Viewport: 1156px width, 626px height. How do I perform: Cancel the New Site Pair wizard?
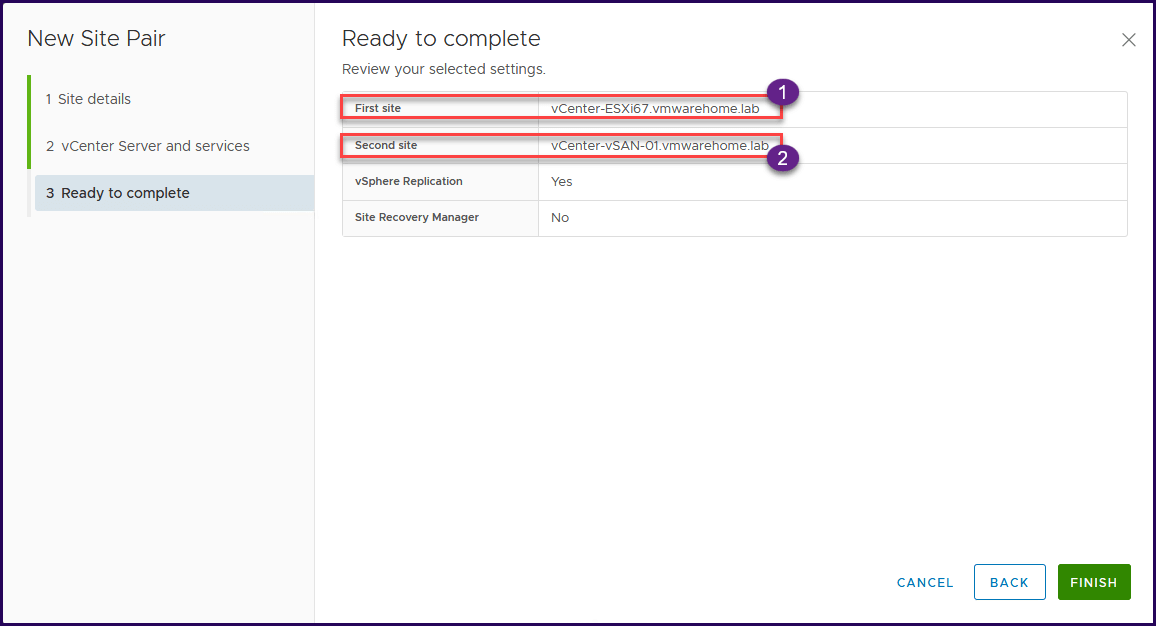(x=925, y=582)
